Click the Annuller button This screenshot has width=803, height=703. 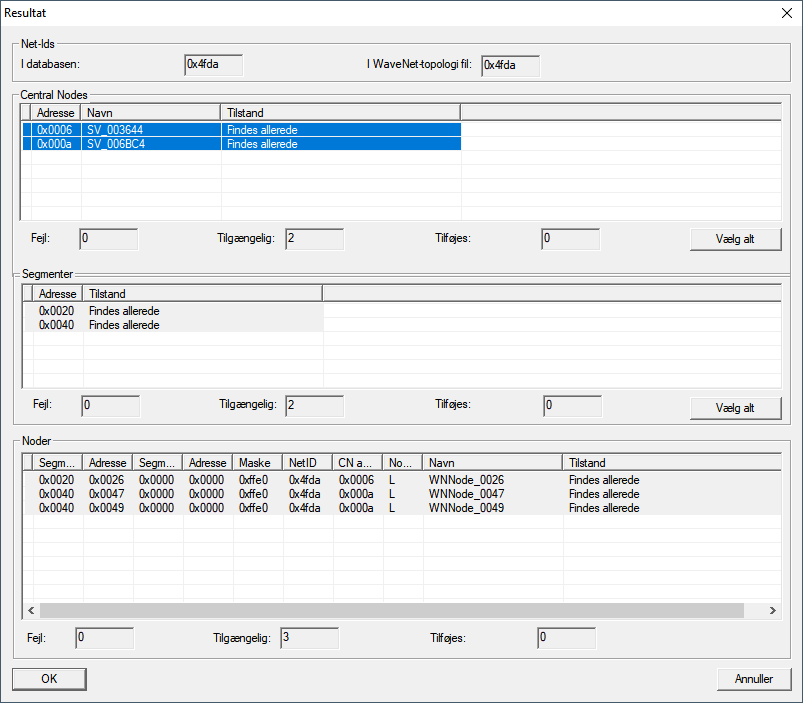click(x=753, y=679)
